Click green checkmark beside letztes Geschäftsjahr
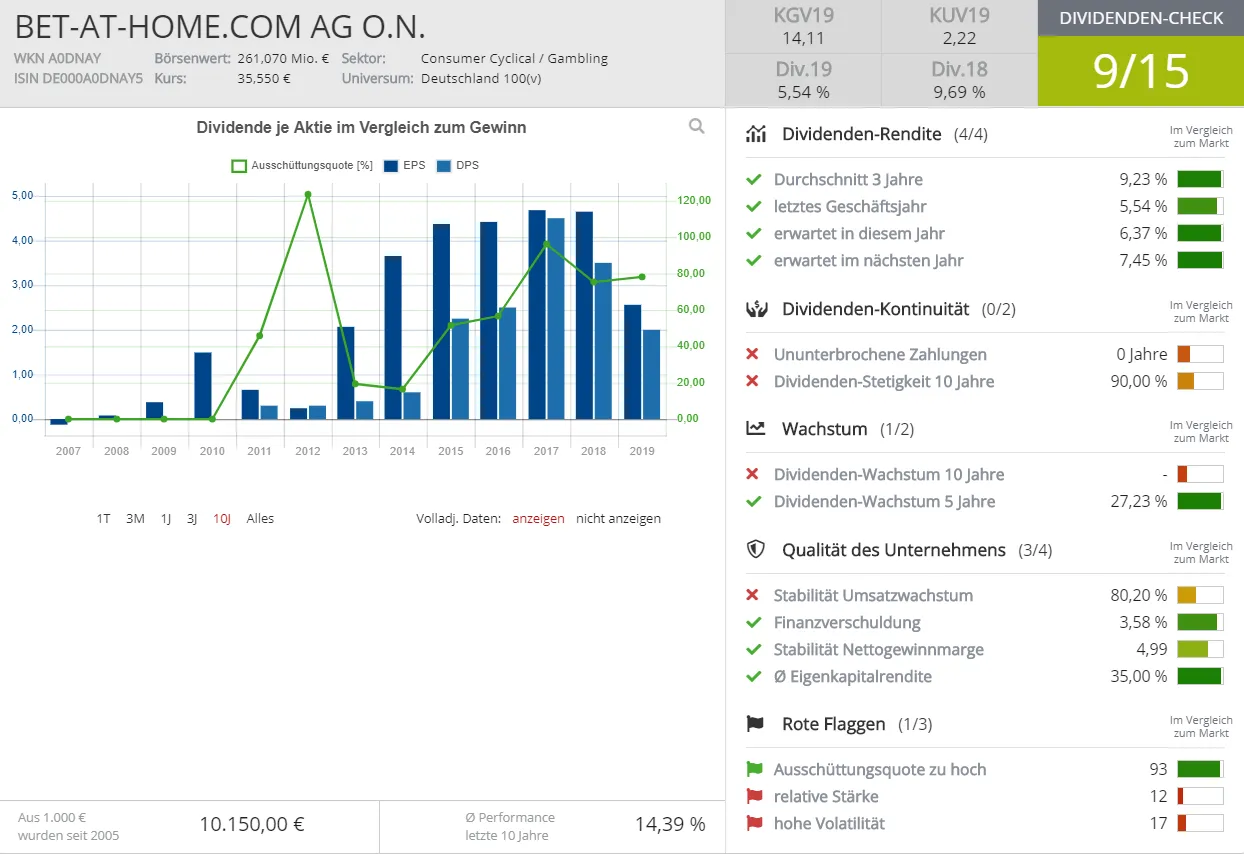Screen dimensions: 1244x854 pos(754,206)
